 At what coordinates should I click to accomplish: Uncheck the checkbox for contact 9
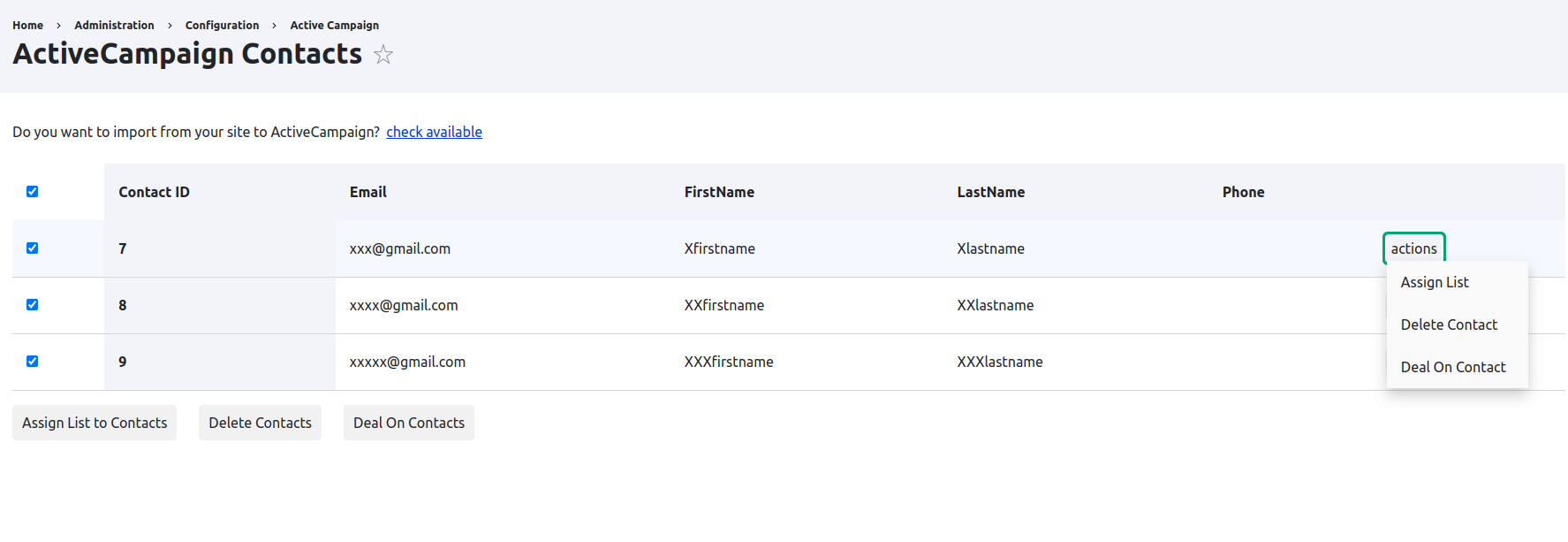point(33,362)
